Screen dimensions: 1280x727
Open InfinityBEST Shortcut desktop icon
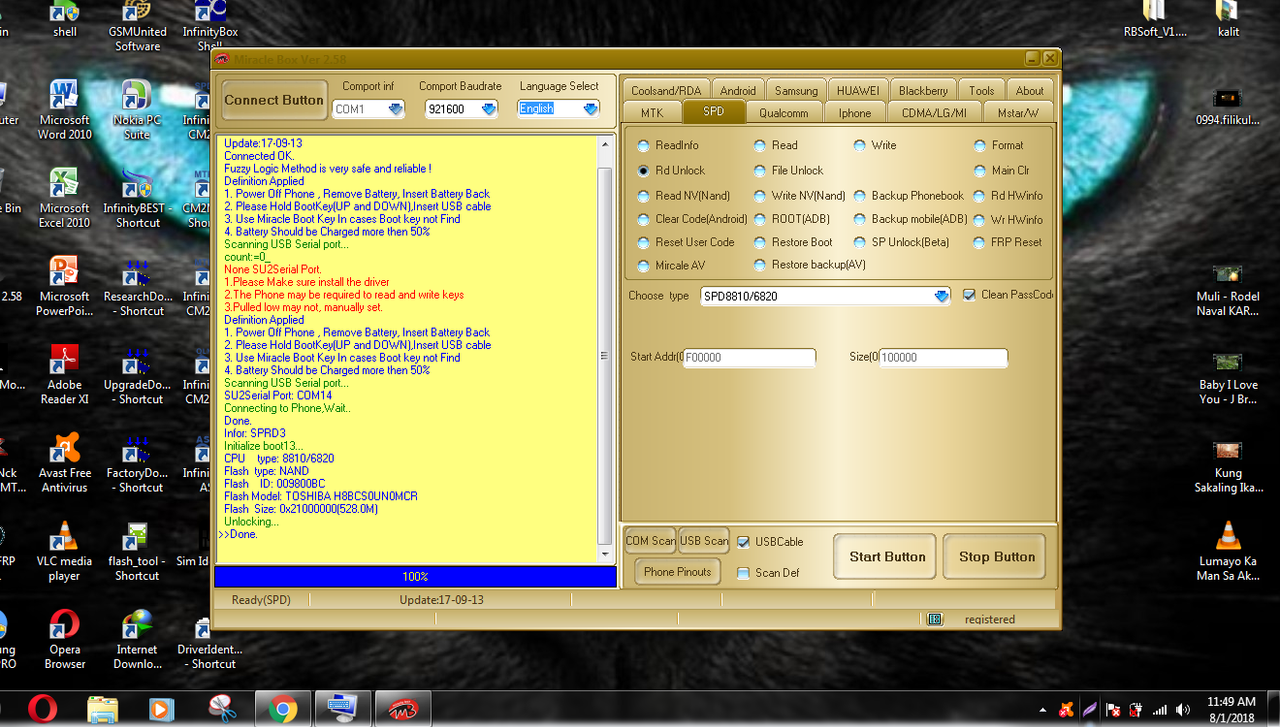(137, 198)
